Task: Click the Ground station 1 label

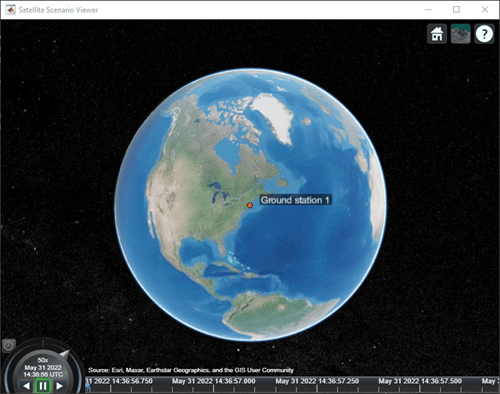Action: pyautogui.click(x=295, y=200)
